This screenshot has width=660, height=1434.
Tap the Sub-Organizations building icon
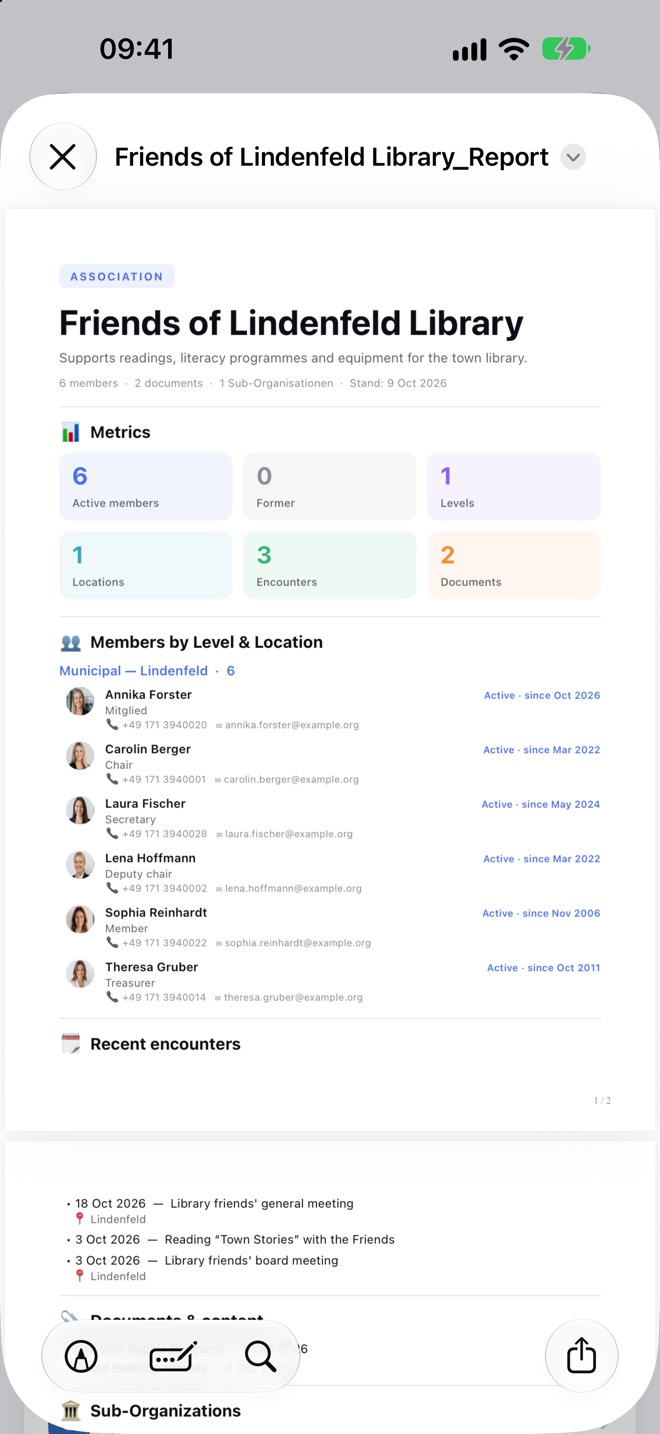pos(70,1411)
